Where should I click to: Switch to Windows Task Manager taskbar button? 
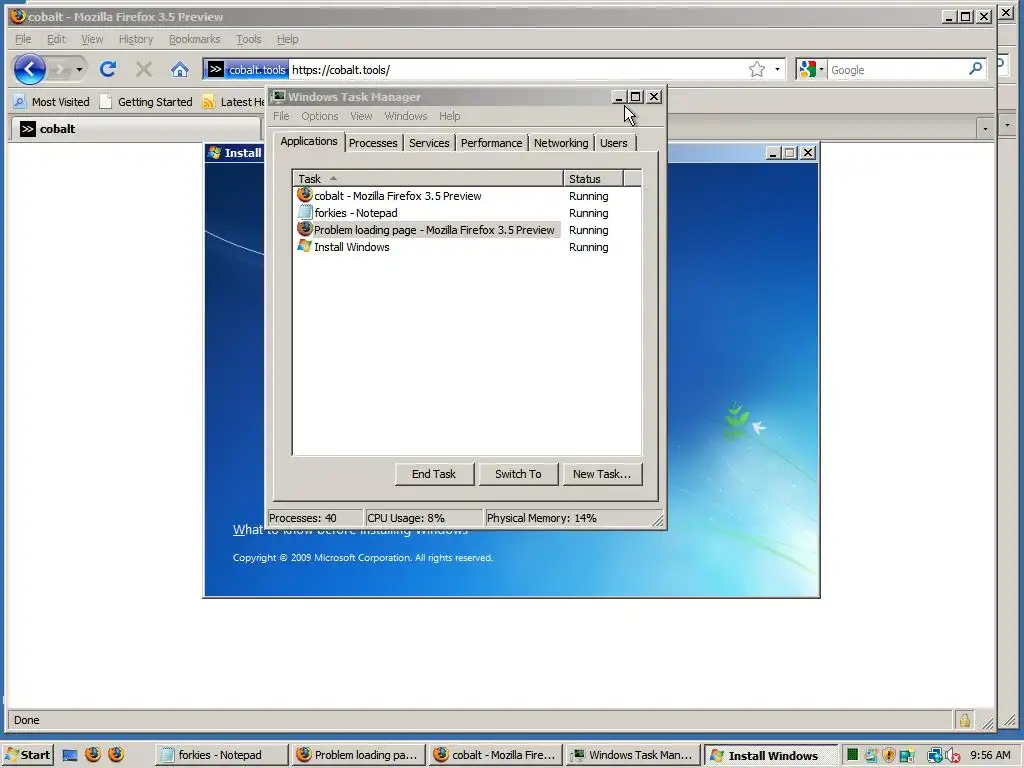[x=632, y=755]
